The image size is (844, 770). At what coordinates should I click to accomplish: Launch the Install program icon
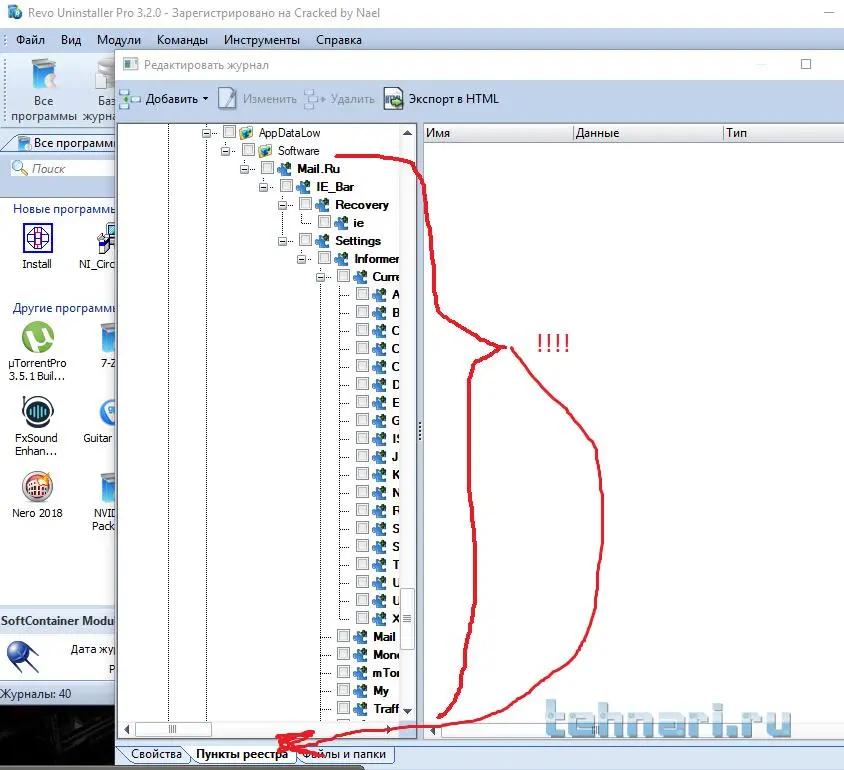[38, 238]
